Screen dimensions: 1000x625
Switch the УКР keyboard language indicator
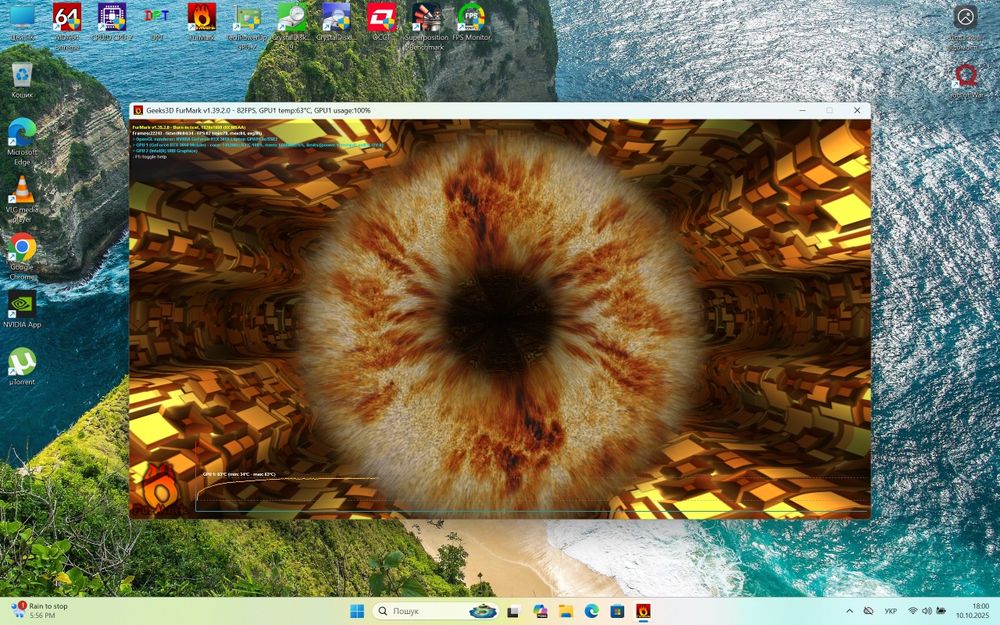(x=891, y=611)
